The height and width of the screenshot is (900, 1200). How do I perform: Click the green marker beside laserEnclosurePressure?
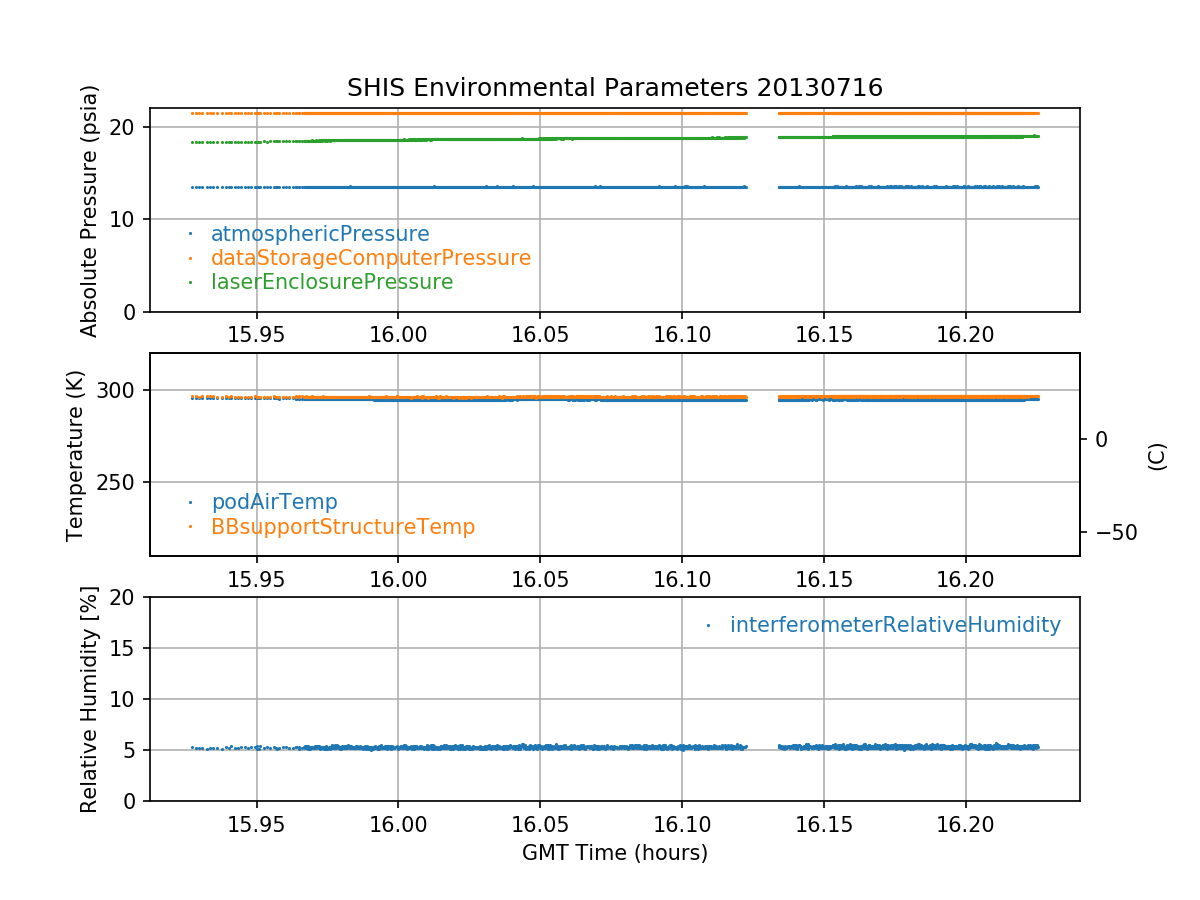(190, 282)
